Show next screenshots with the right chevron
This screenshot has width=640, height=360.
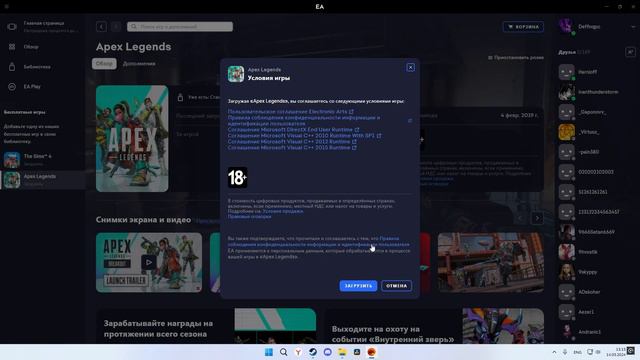pyautogui.click(x=537, y=218)
